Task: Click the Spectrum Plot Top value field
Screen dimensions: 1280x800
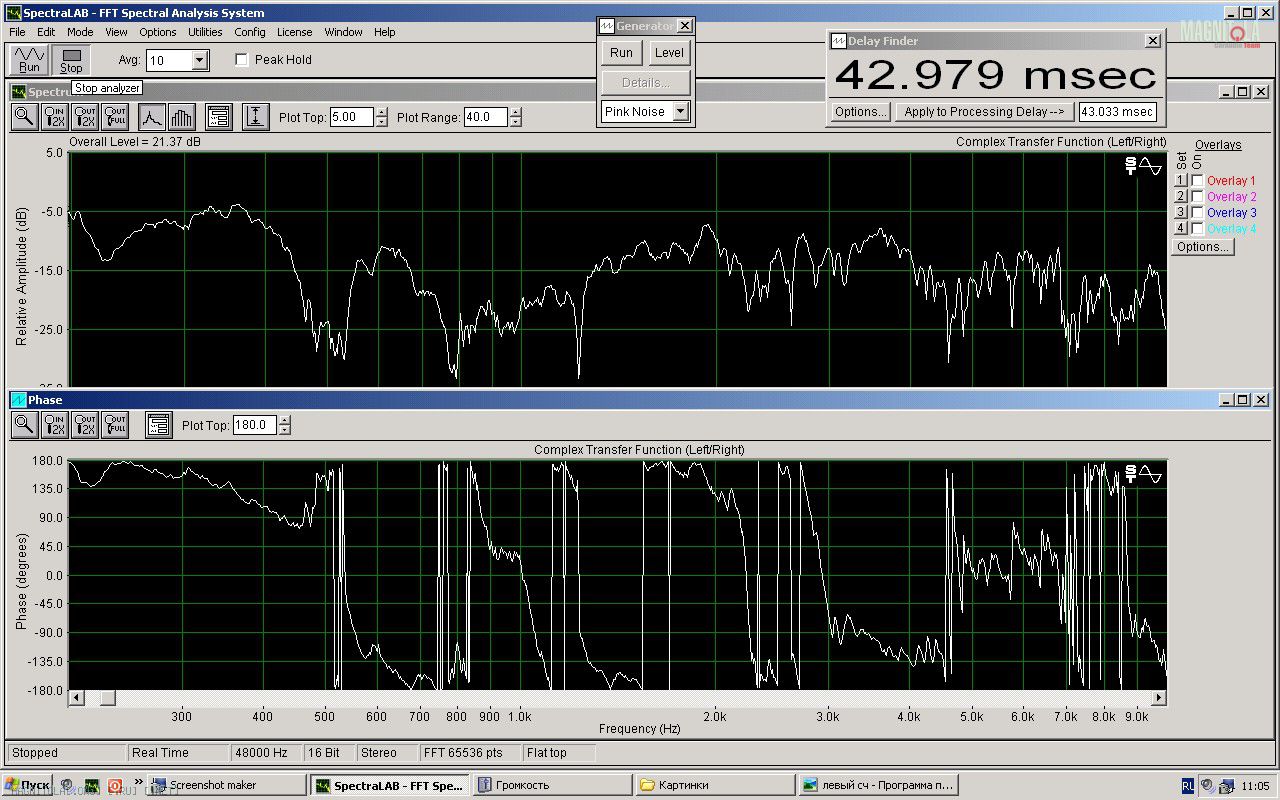Action: coord(352,117)
